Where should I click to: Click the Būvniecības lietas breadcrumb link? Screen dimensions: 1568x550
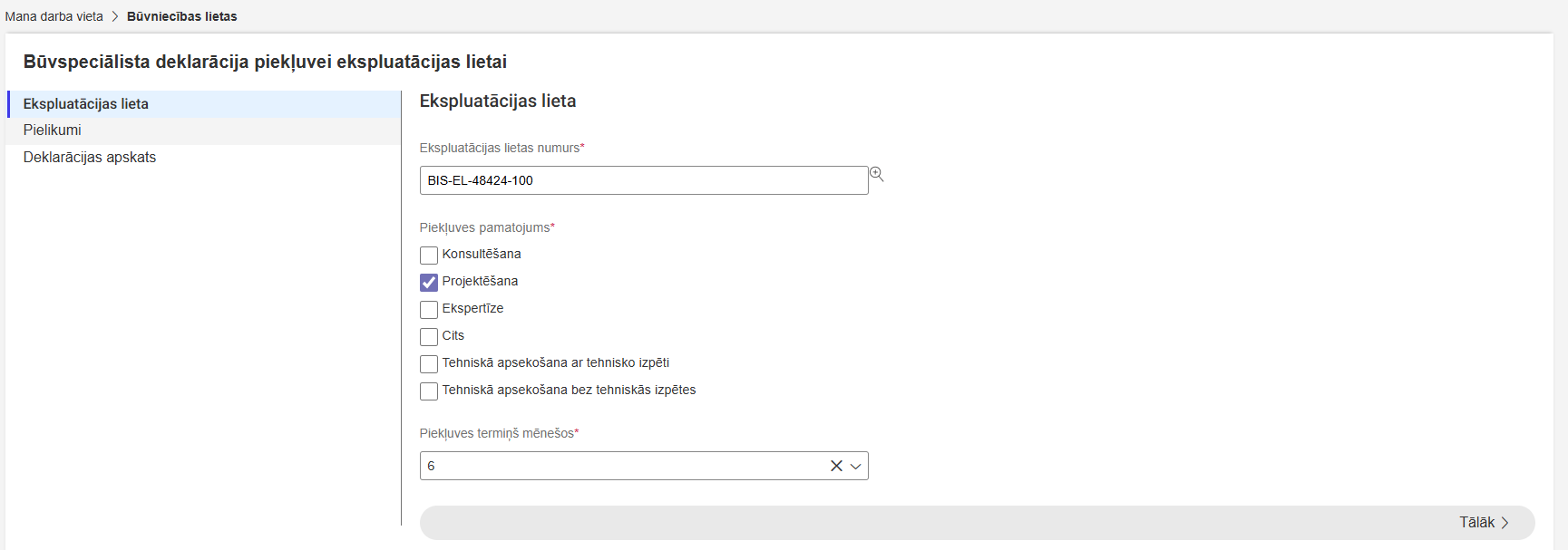[x=181, y=16]
